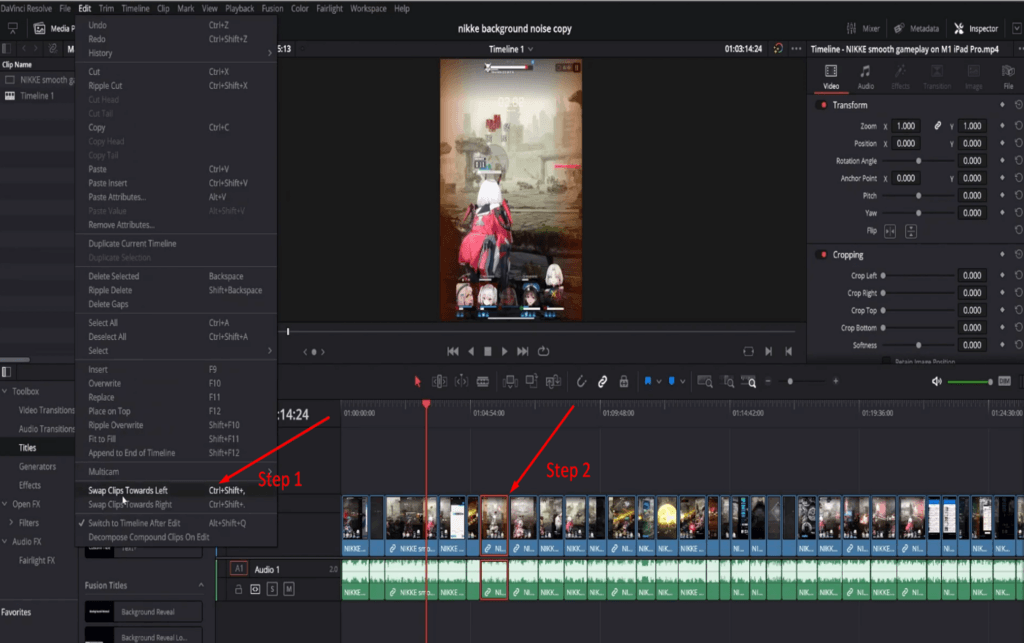Select the arrow Selection Mode tool
Screen dimensions: 1024x643
tap(418, 382)
